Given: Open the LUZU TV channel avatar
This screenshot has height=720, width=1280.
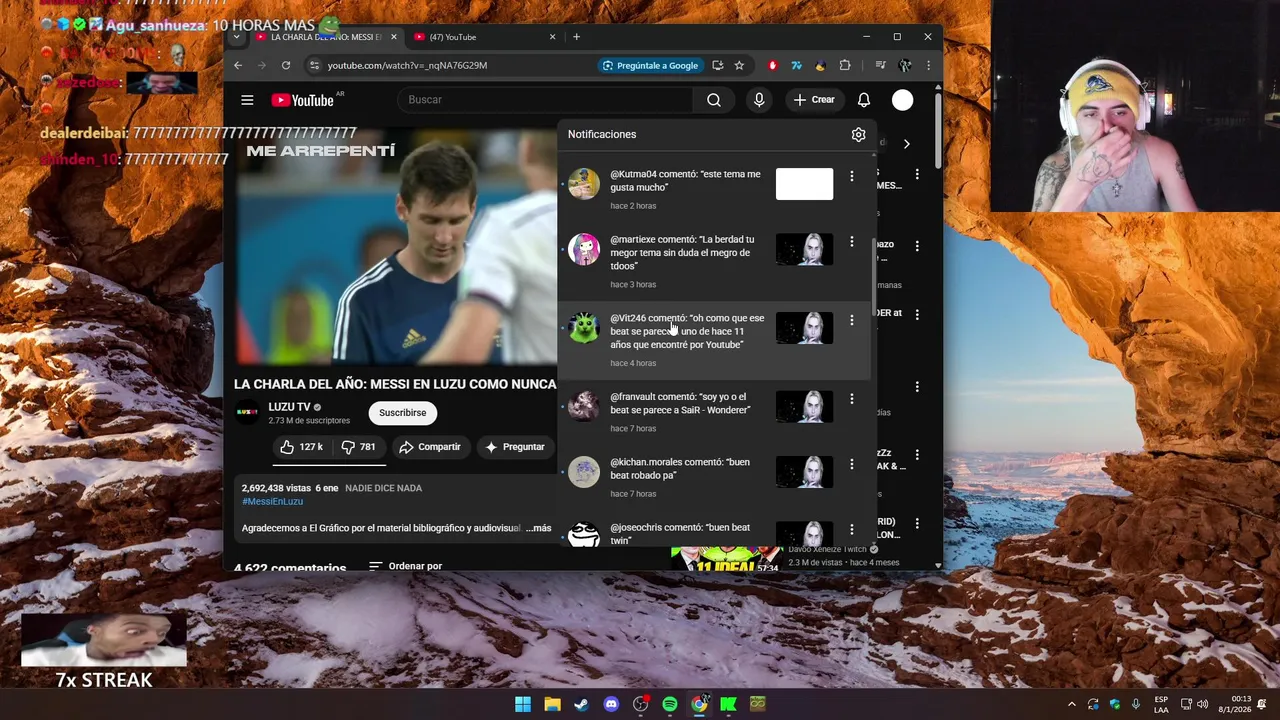Looking at the screenshot, I should coord(247,413).
